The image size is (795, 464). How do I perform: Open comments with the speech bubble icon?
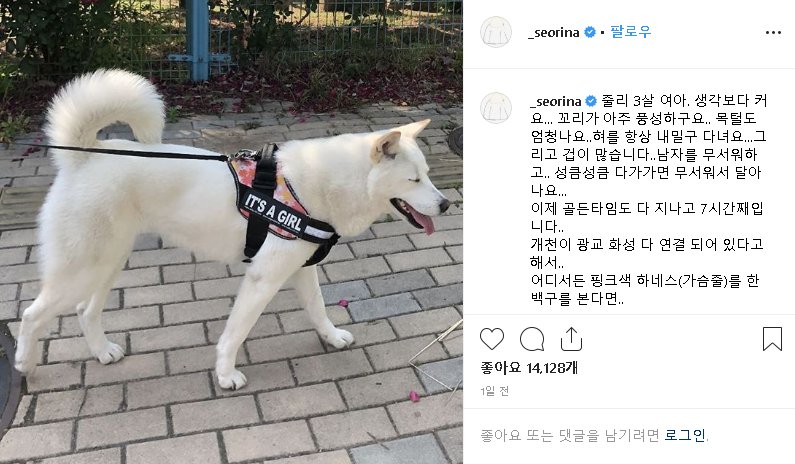tap(532, 339)
